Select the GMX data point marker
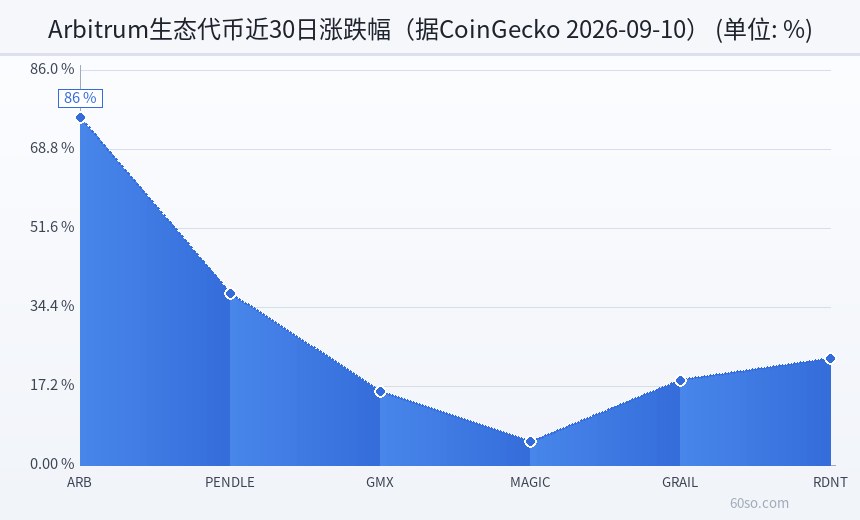 point(380,392)
